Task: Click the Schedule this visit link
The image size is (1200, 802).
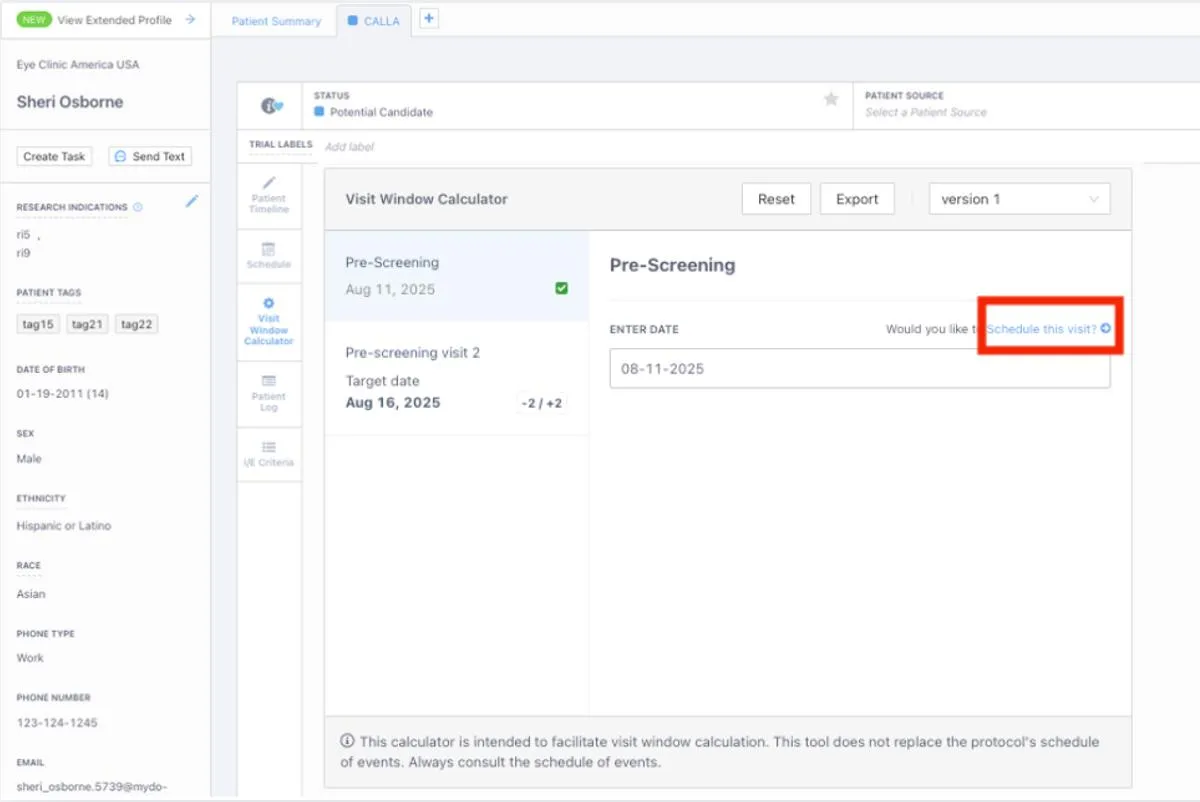Action: (x=1047, y=329)
